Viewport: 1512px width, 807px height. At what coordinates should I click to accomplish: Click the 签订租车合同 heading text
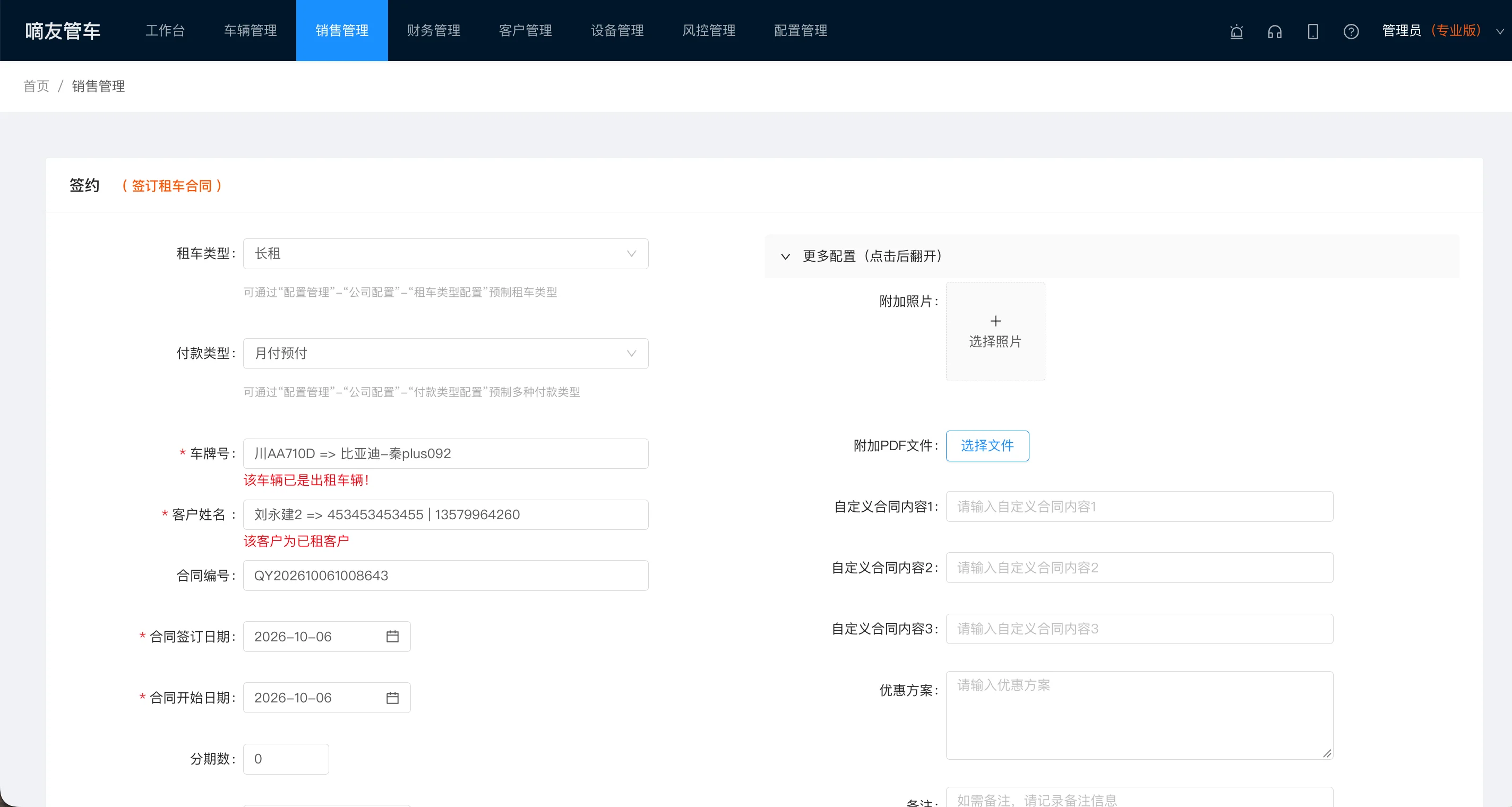(171, 186)
